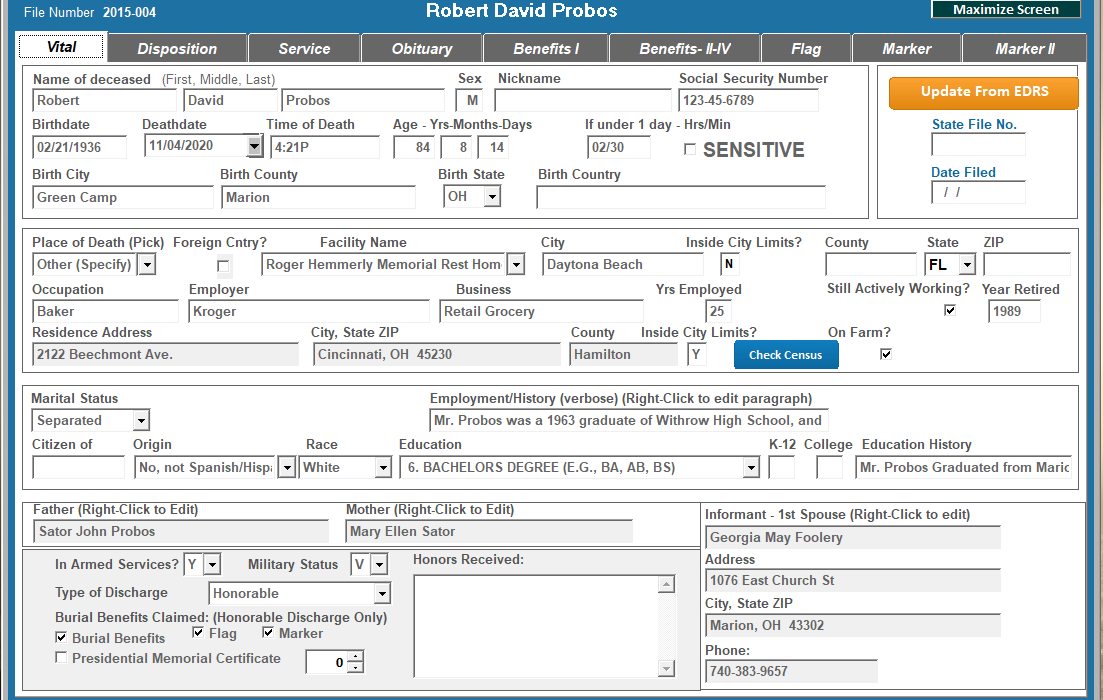The height and width of the screenshot is (700, 1103).
Task: Enable Presidential Memorial Certificate checkbox
Action: 62,658
